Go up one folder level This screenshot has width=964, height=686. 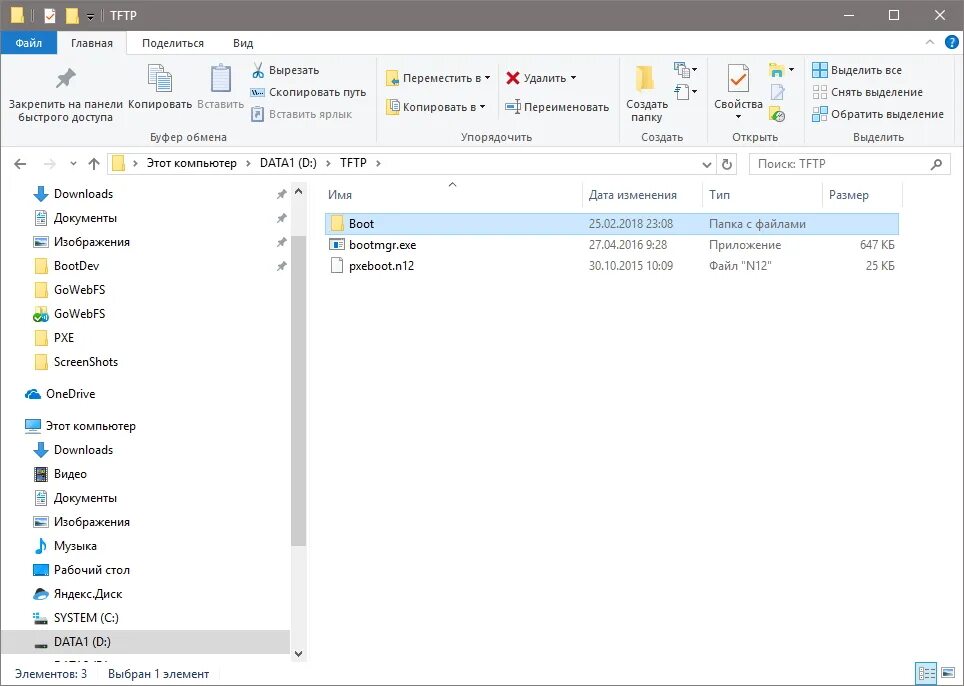(x=93, y=164)
